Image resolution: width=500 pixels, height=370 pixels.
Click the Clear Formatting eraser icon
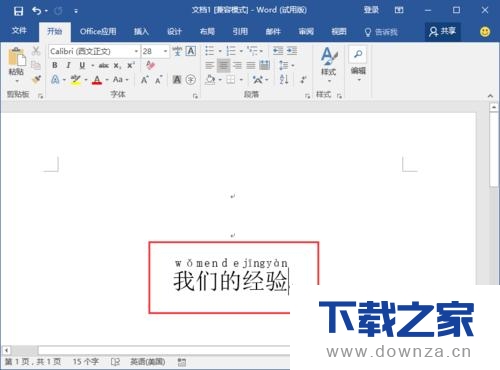(x=150, y=65)
